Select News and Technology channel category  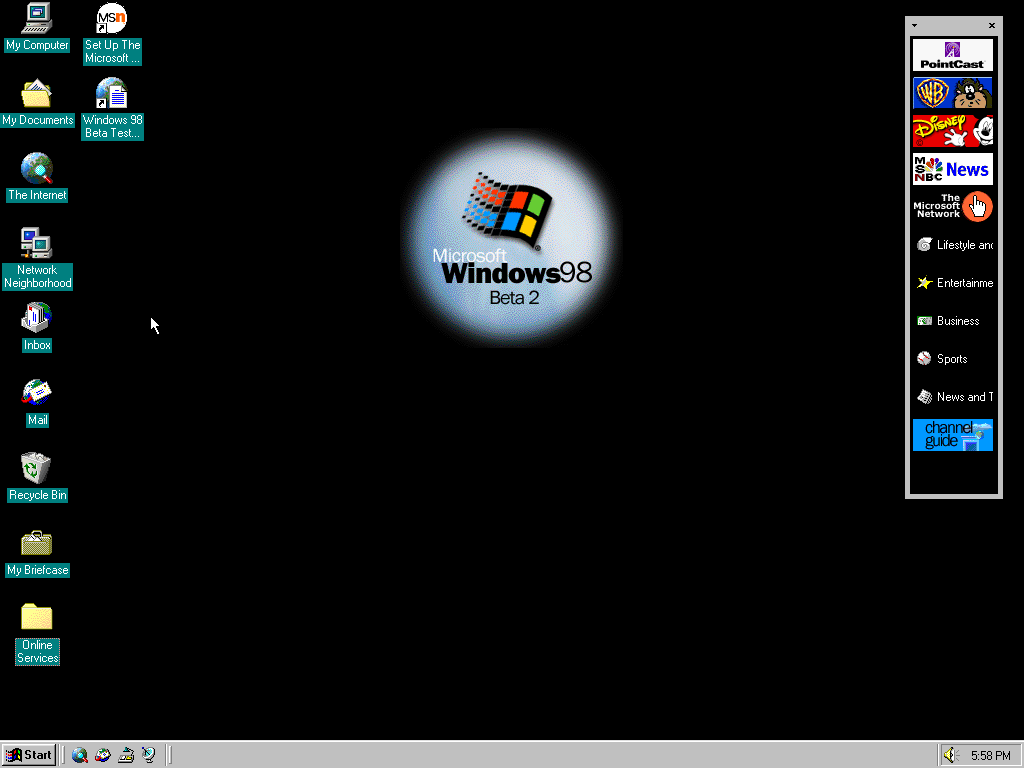point(953,396)
